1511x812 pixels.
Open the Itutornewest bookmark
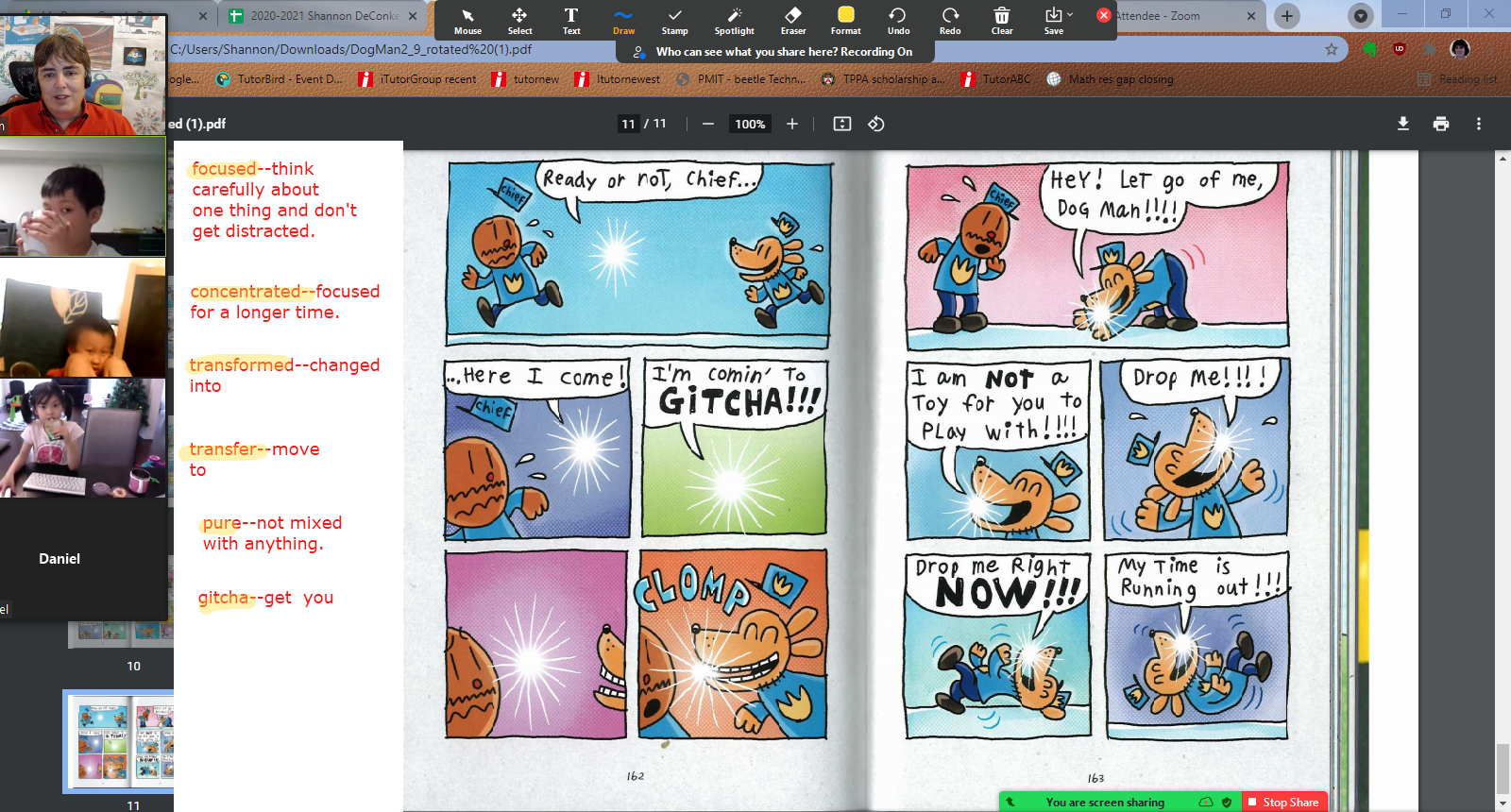617,79
